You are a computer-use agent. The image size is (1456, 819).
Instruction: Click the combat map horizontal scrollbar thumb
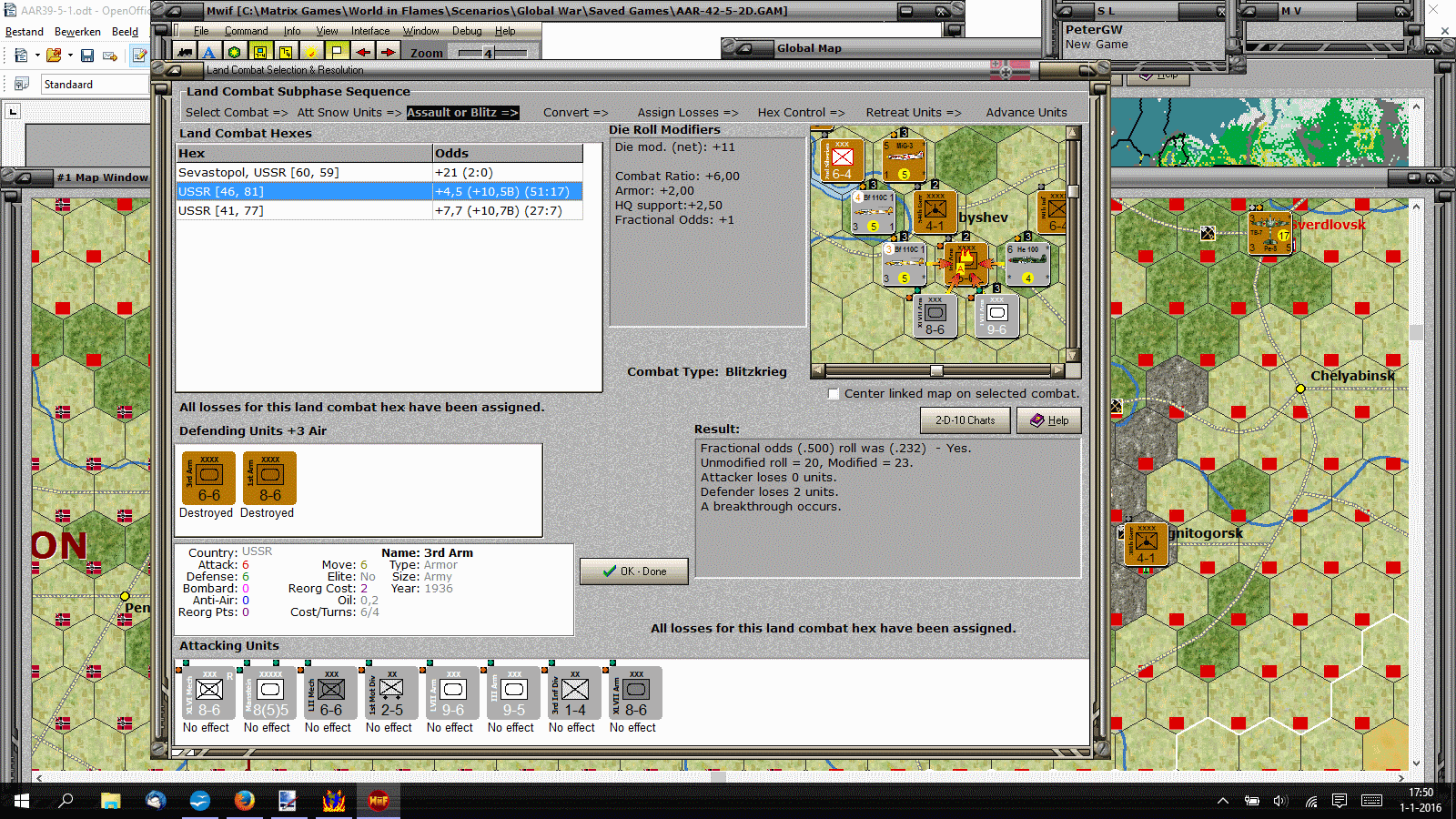click(936, 370)
